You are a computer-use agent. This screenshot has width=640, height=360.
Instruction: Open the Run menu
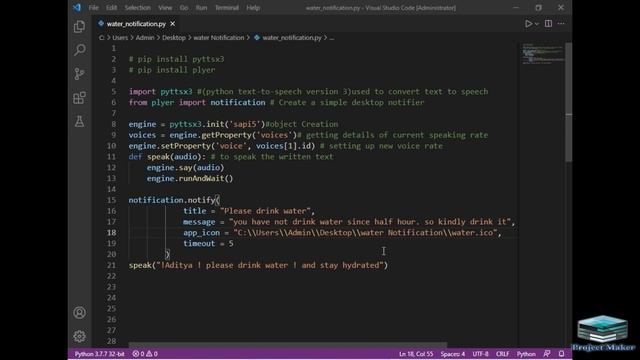201,7
